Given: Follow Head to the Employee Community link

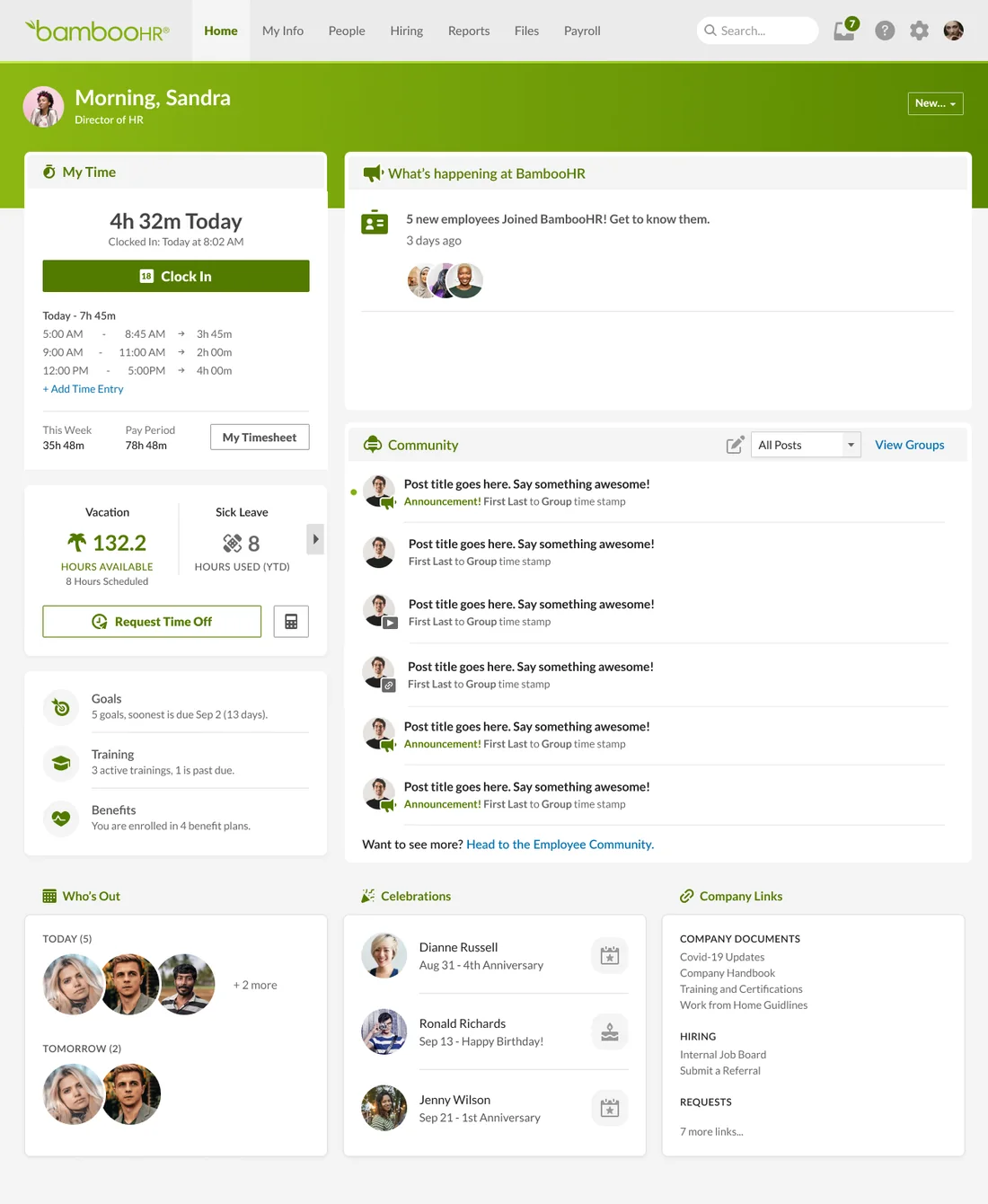Looking at the screenshot, I should [x=560, y=845].
